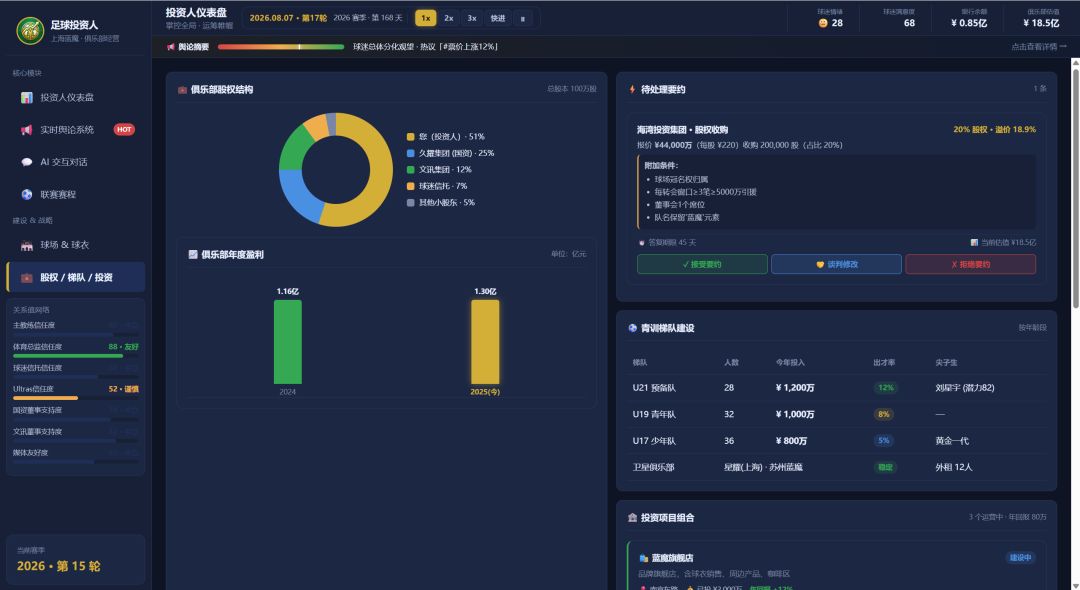Click the green 2024 profit bar

(287, 342)
